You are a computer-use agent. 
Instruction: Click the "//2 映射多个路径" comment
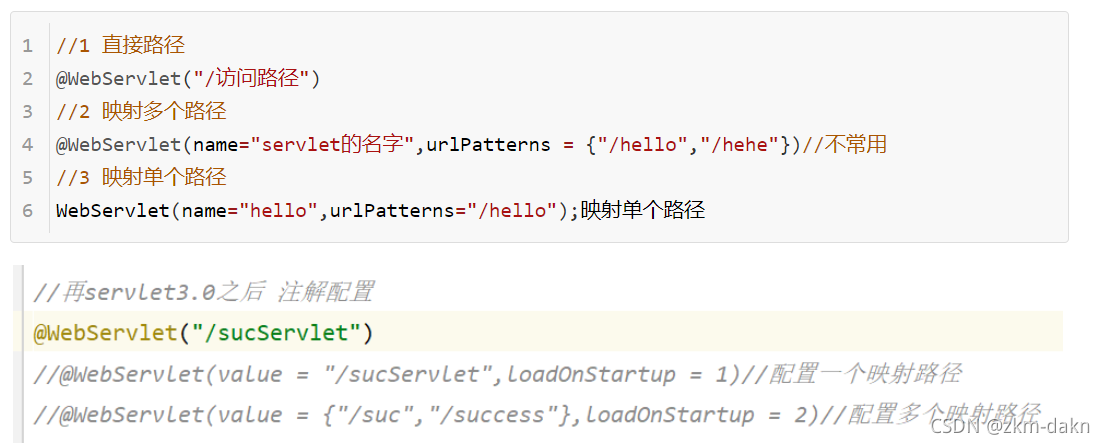(x=141, y=111)
